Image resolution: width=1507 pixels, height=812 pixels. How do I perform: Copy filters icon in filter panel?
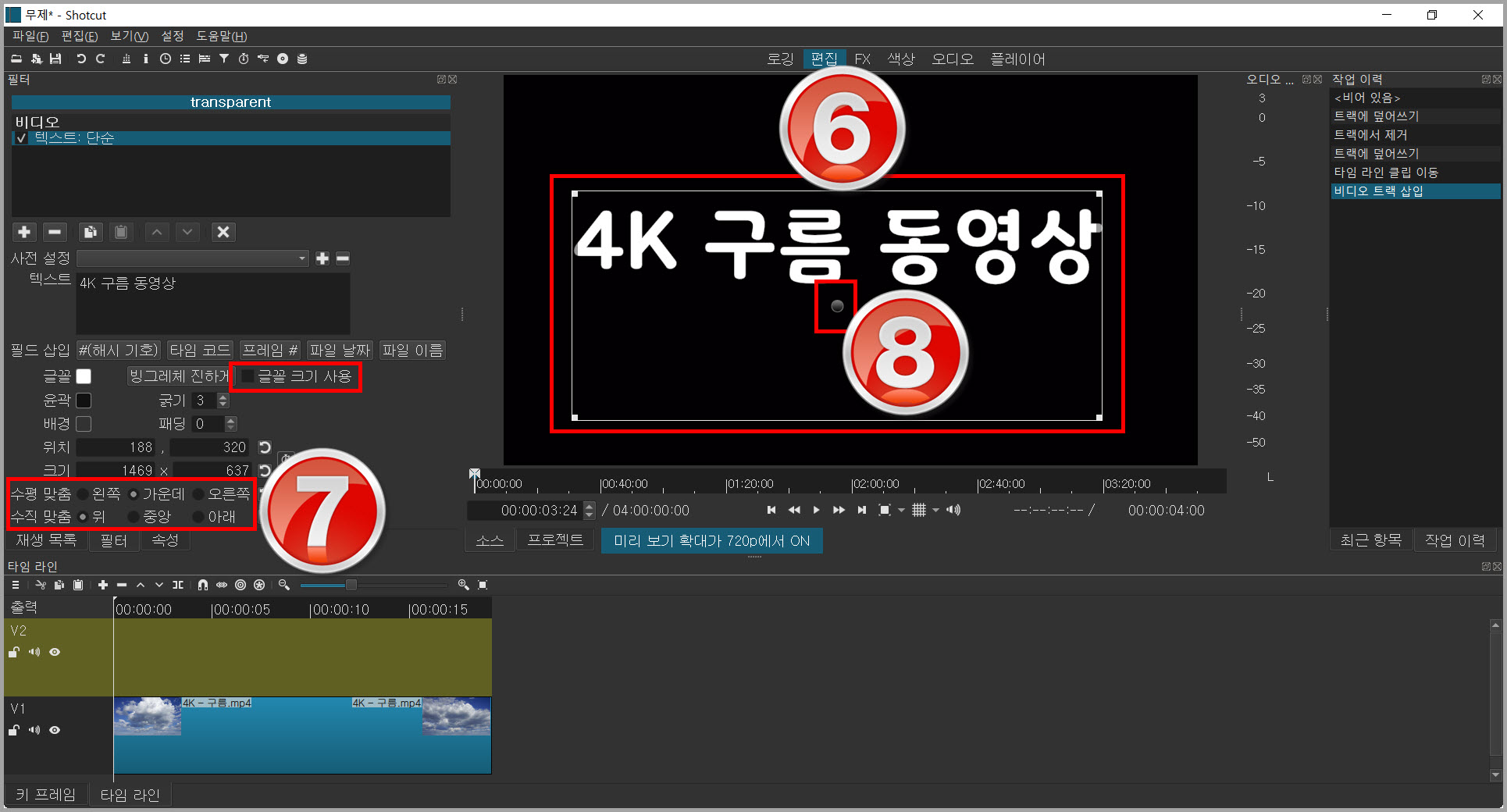click(91, 232)
